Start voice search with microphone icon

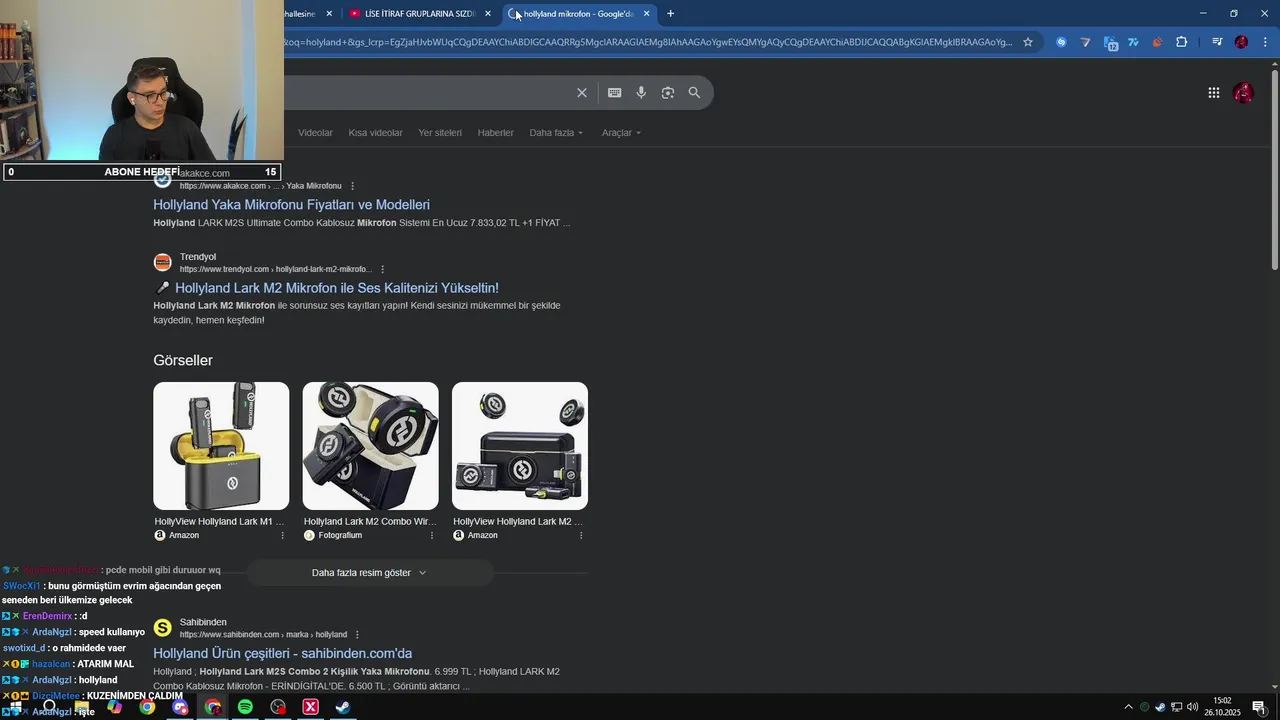641,93
